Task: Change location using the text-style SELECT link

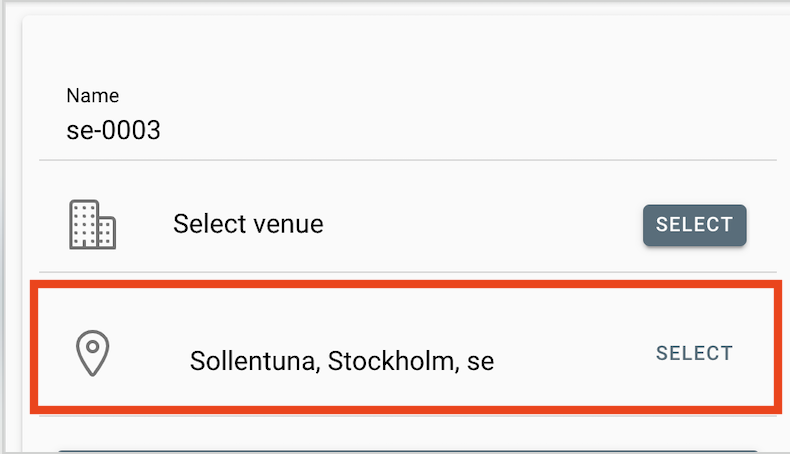Action: coord(694,353)
